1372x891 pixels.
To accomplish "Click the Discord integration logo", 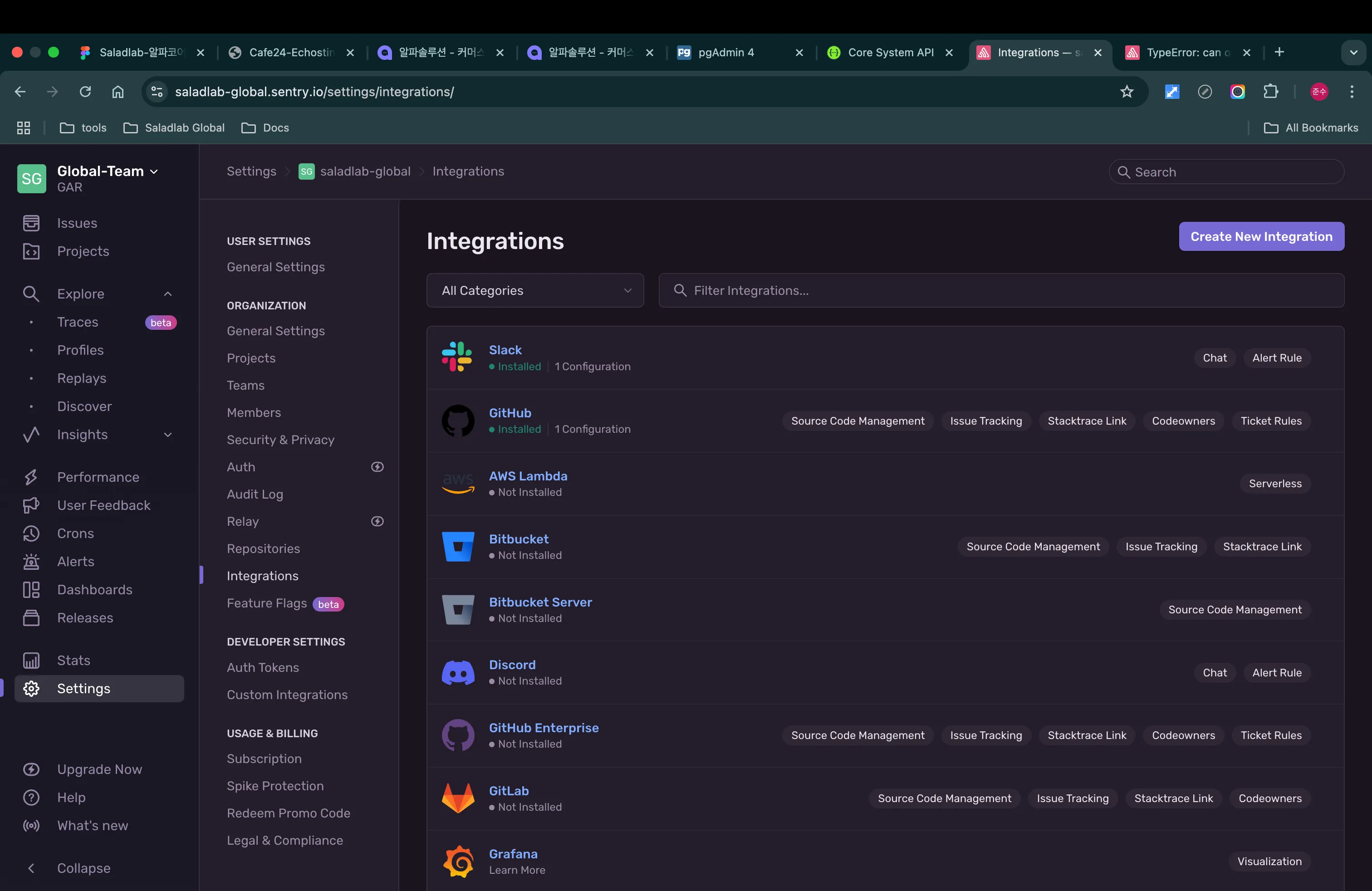I will click(458, 673).
